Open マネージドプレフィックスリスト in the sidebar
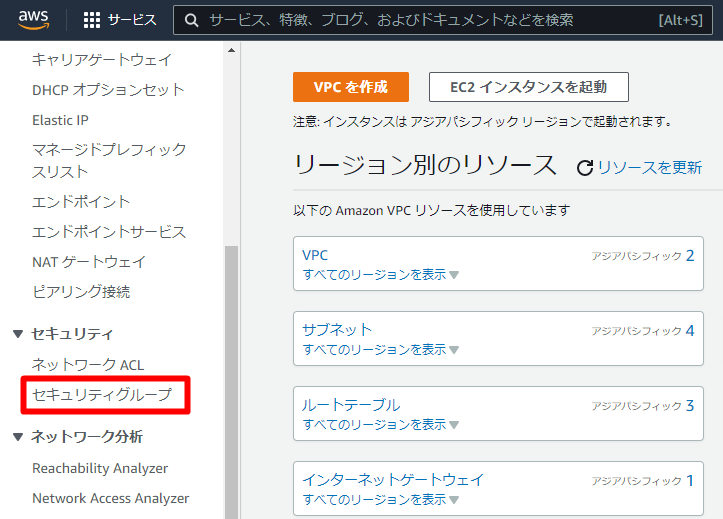This screenshot has width=723, height=519. (x=109, y=160)
